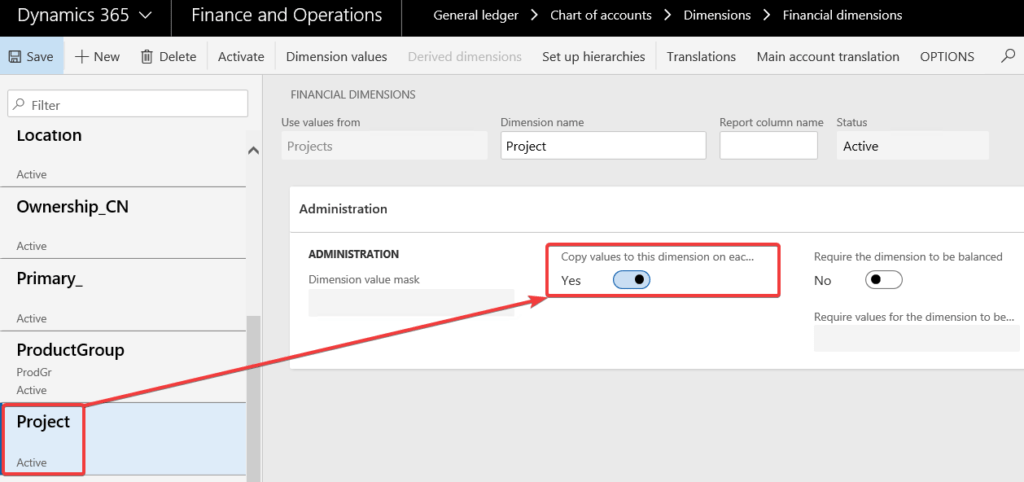This screenshot has width=1024, height=482.
Task: Go to Dimensions breadcrumb
Action: point(717,15)
